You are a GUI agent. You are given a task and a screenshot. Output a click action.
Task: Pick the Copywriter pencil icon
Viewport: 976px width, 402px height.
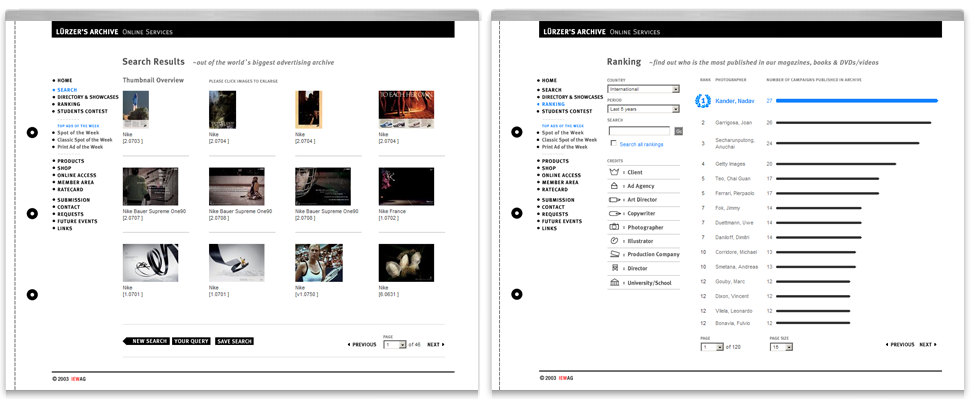(614, 214)
